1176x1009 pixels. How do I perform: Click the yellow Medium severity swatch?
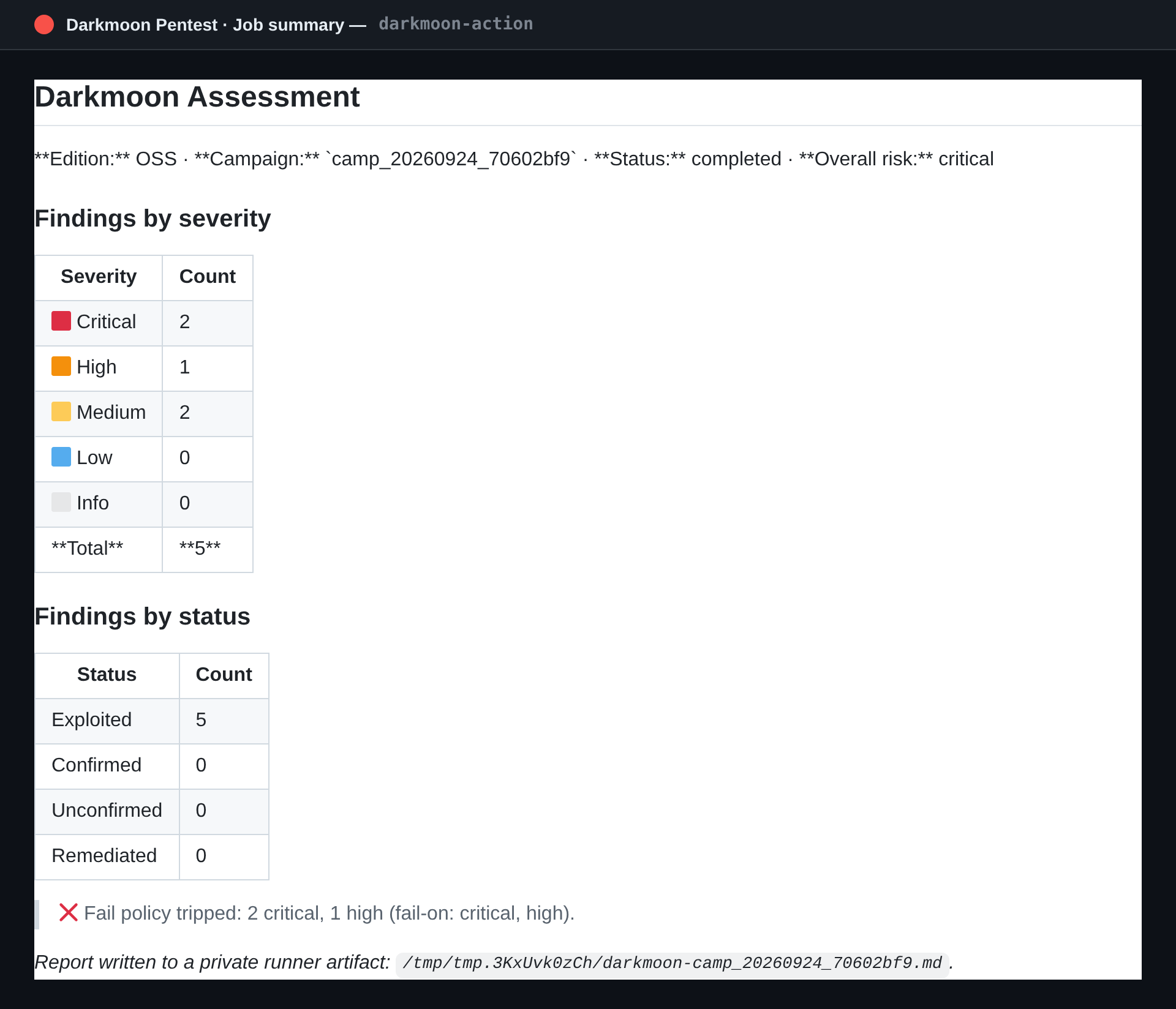coord(61,411)
